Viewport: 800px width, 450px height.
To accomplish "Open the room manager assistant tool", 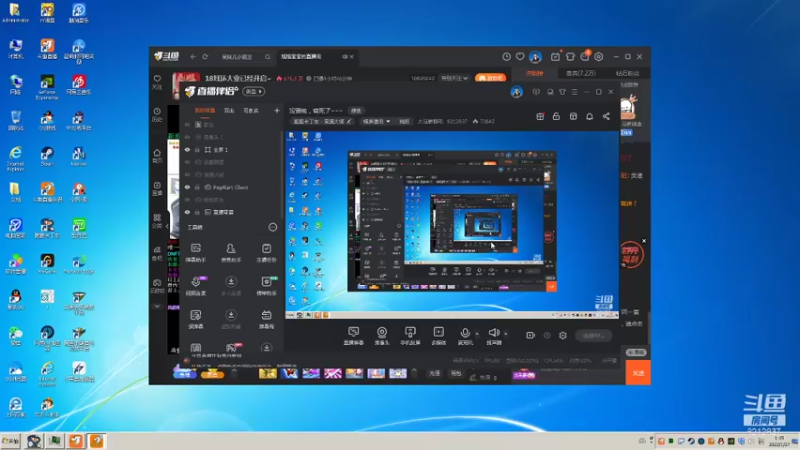I will 231,253.
